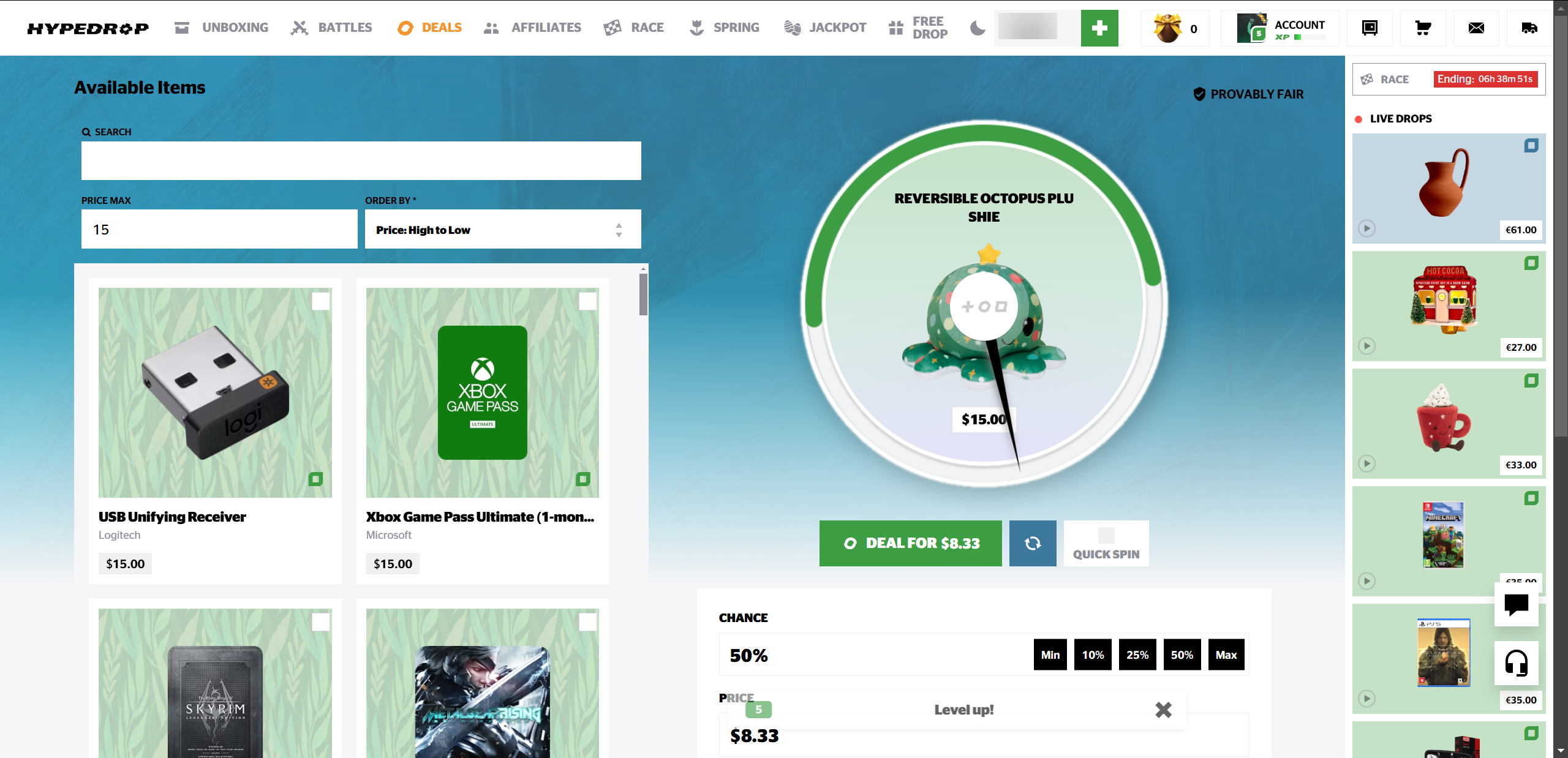Viewport: 1568px width, 758px height.
Task: Select the USB Unifying Receiver checkbox
Action: point(321,301)
